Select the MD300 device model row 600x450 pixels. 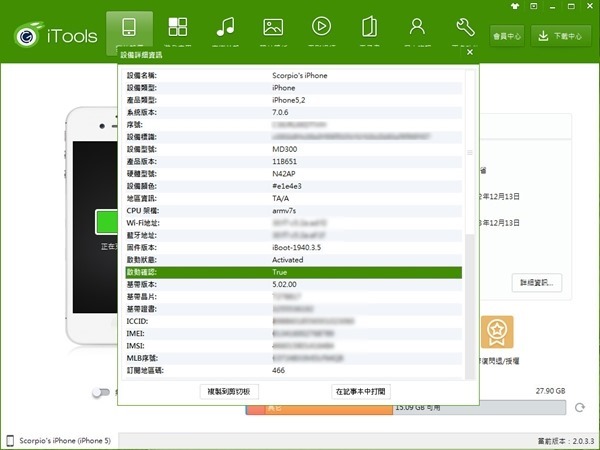[x=293, y=149]
